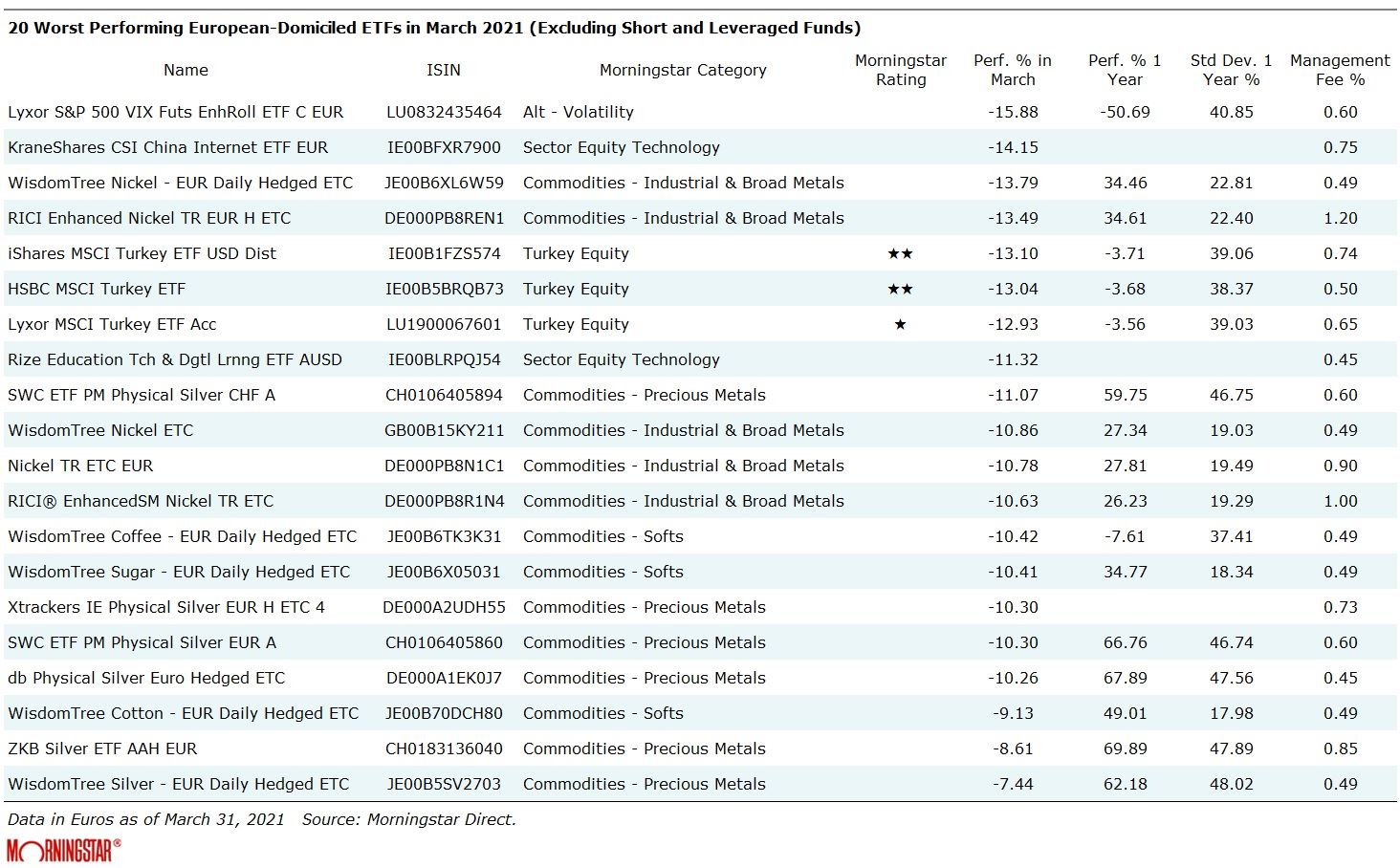Screen dimensions: 1400x868
Task: Select the ISIN cell LU0832435464
Action: tap(444, 112)
